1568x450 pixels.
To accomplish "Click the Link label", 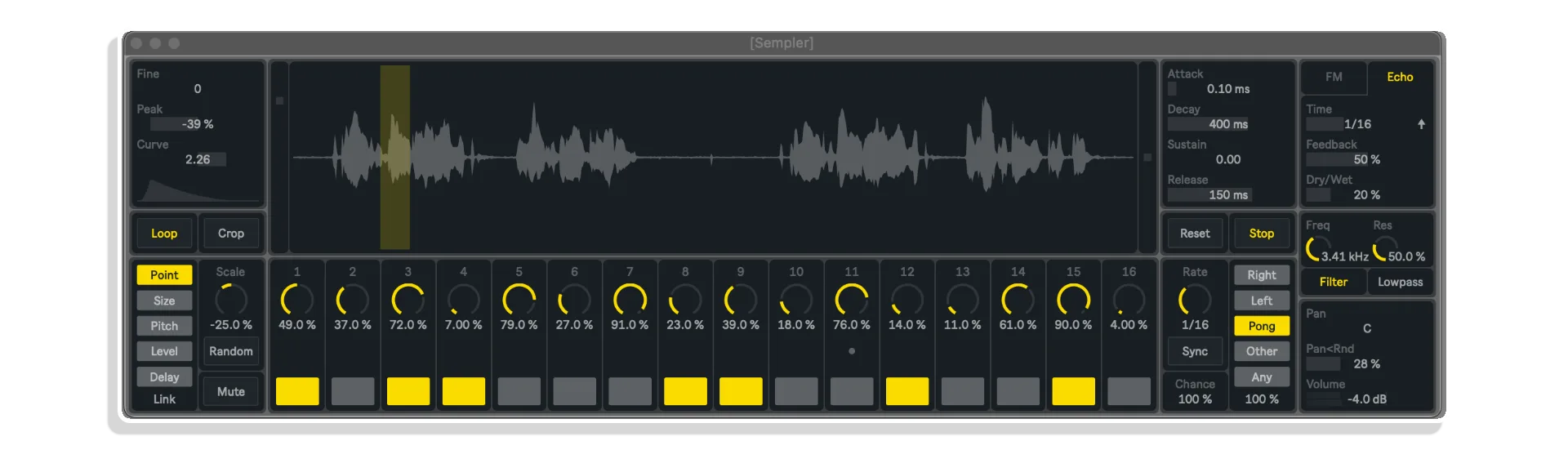I will pos(164,399).
